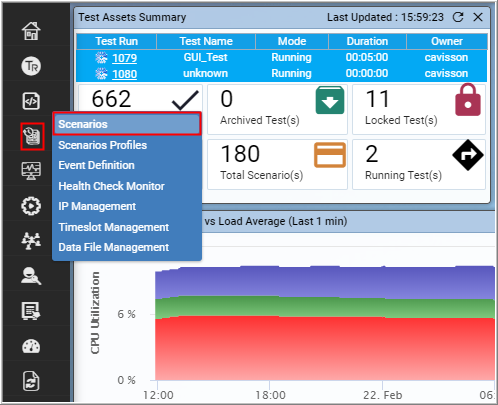Click the gear play settings sidebar icon
498x405 pixels.
[x=31, y=206]
